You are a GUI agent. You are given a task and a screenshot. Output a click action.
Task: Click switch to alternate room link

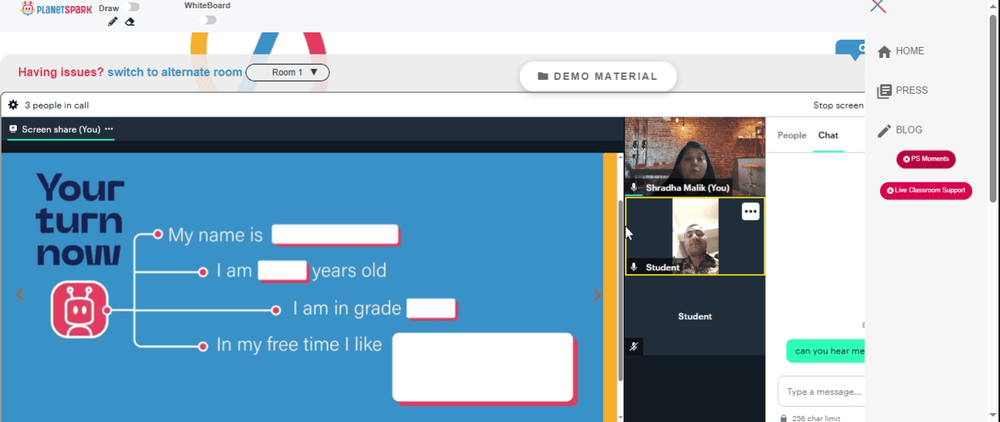coord(175,72)
